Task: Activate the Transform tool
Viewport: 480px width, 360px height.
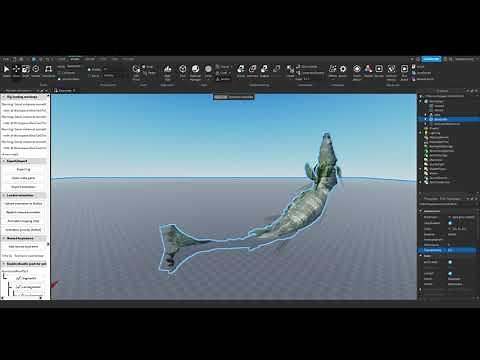Action: pos(48,71)
